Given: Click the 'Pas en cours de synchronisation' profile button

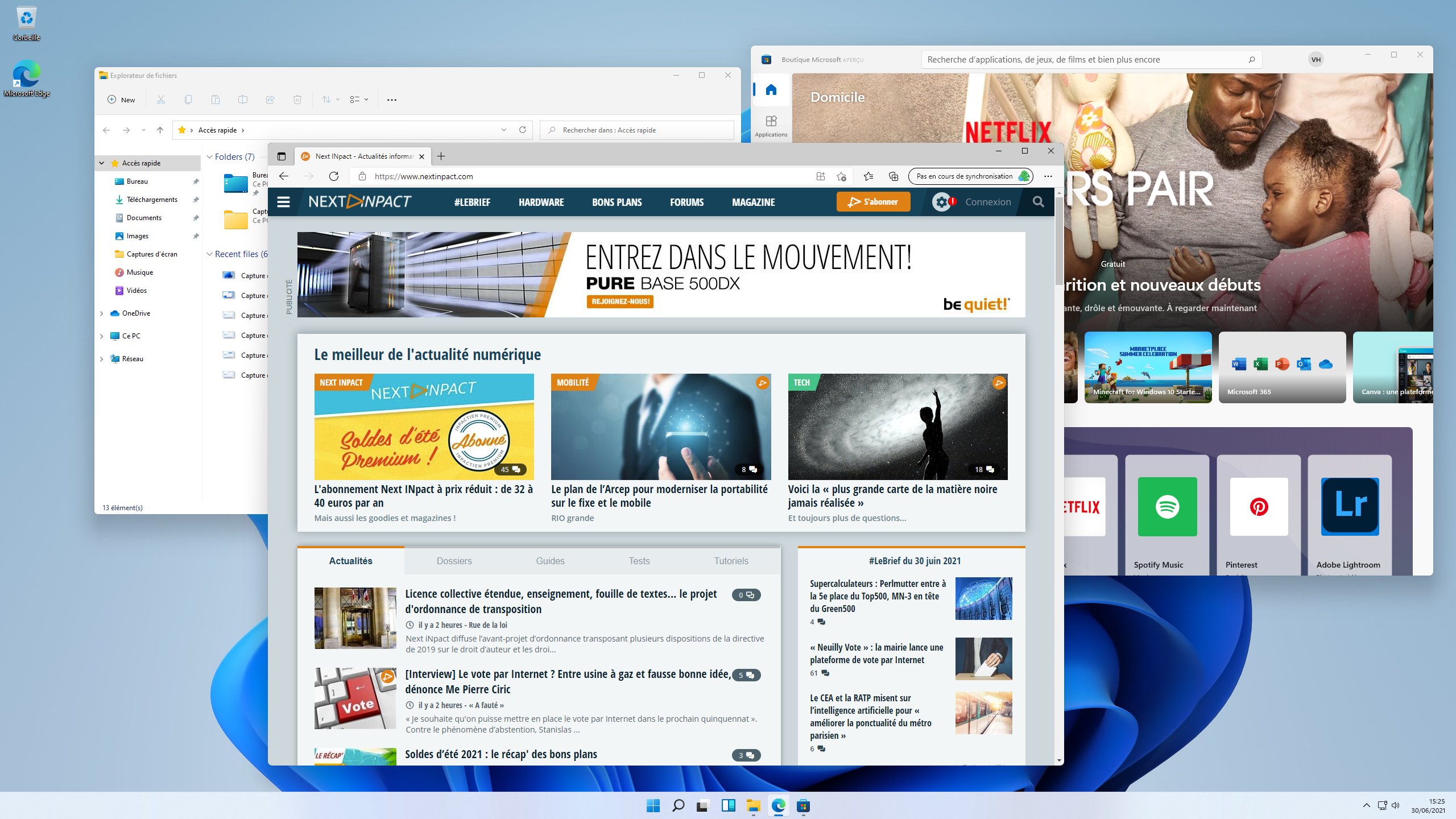Looking at the screenshot, I should coord(971,176).
